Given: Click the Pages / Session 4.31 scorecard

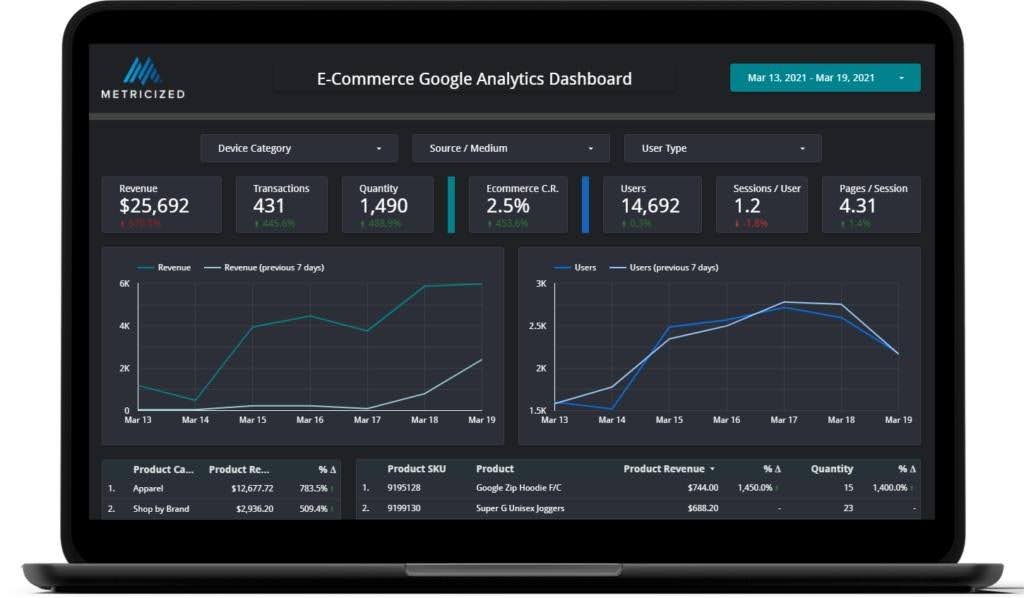Looking at the screenshot, I should (x=871, y=204).
